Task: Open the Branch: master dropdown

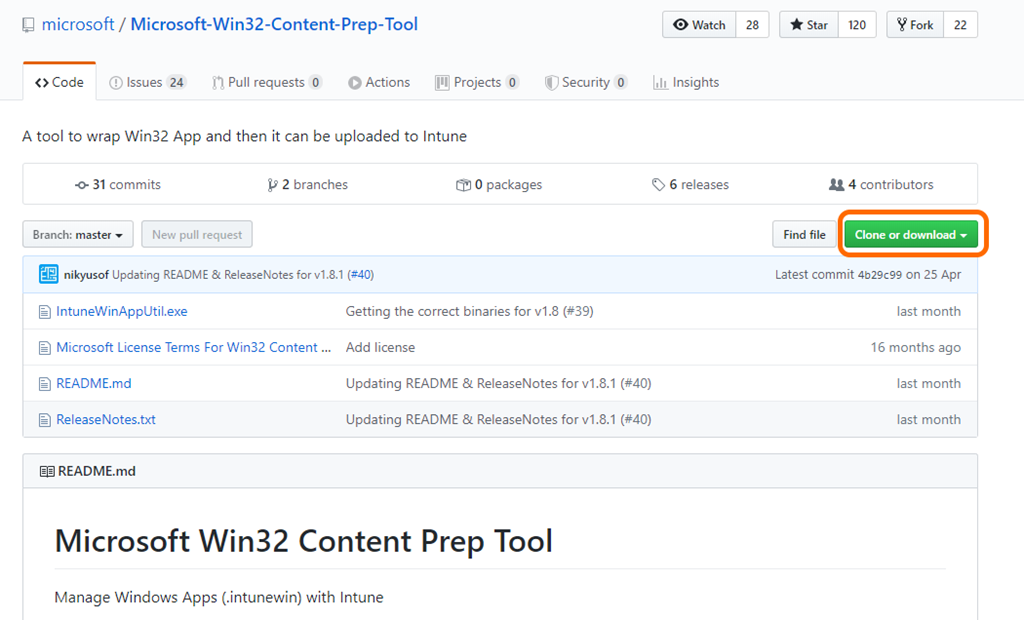Action: (x=78, y=235)
